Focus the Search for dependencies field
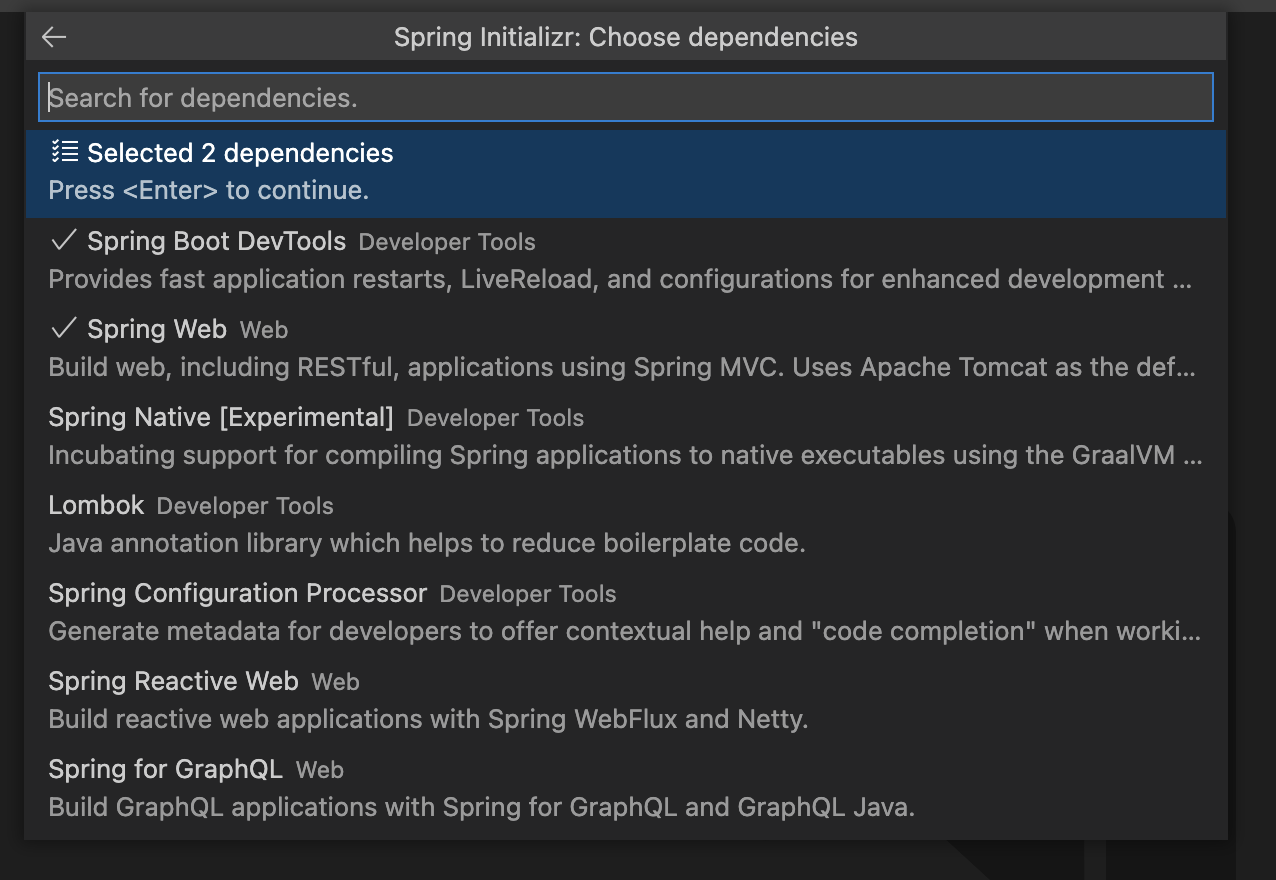 pos(625,98)
